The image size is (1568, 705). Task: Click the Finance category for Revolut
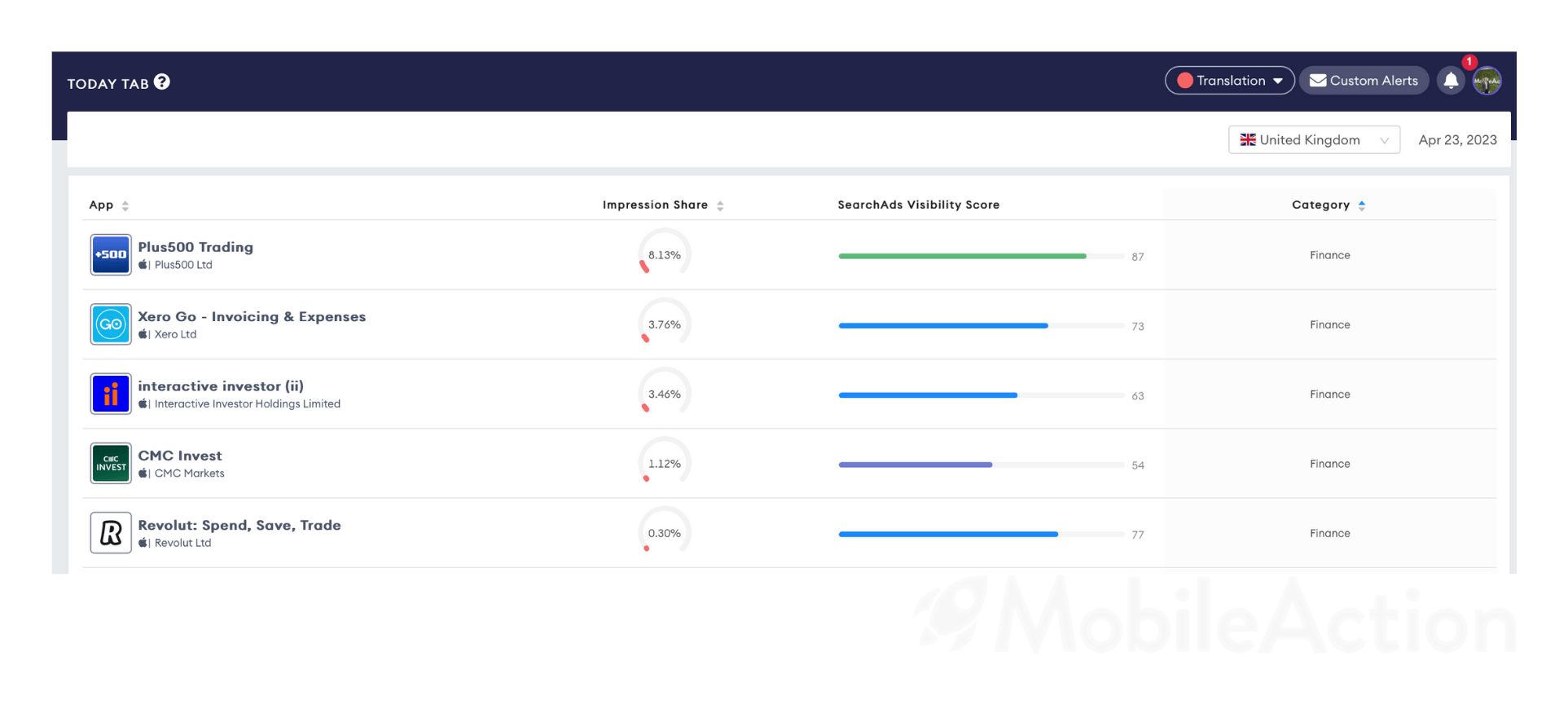pyautogui.click(x=1329, y=533)
